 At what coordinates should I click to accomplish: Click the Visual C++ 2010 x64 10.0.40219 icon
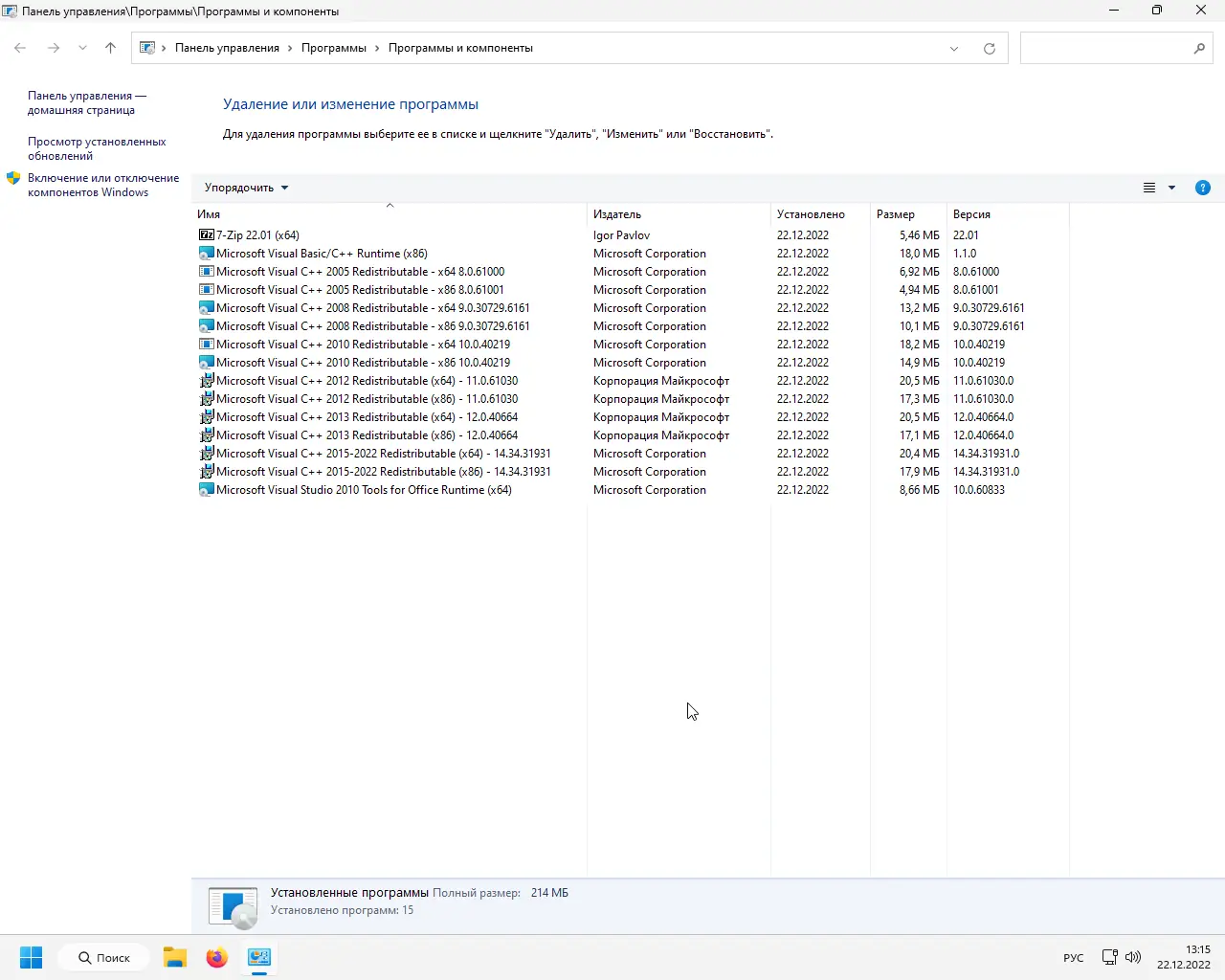click(x=206, y=345)
